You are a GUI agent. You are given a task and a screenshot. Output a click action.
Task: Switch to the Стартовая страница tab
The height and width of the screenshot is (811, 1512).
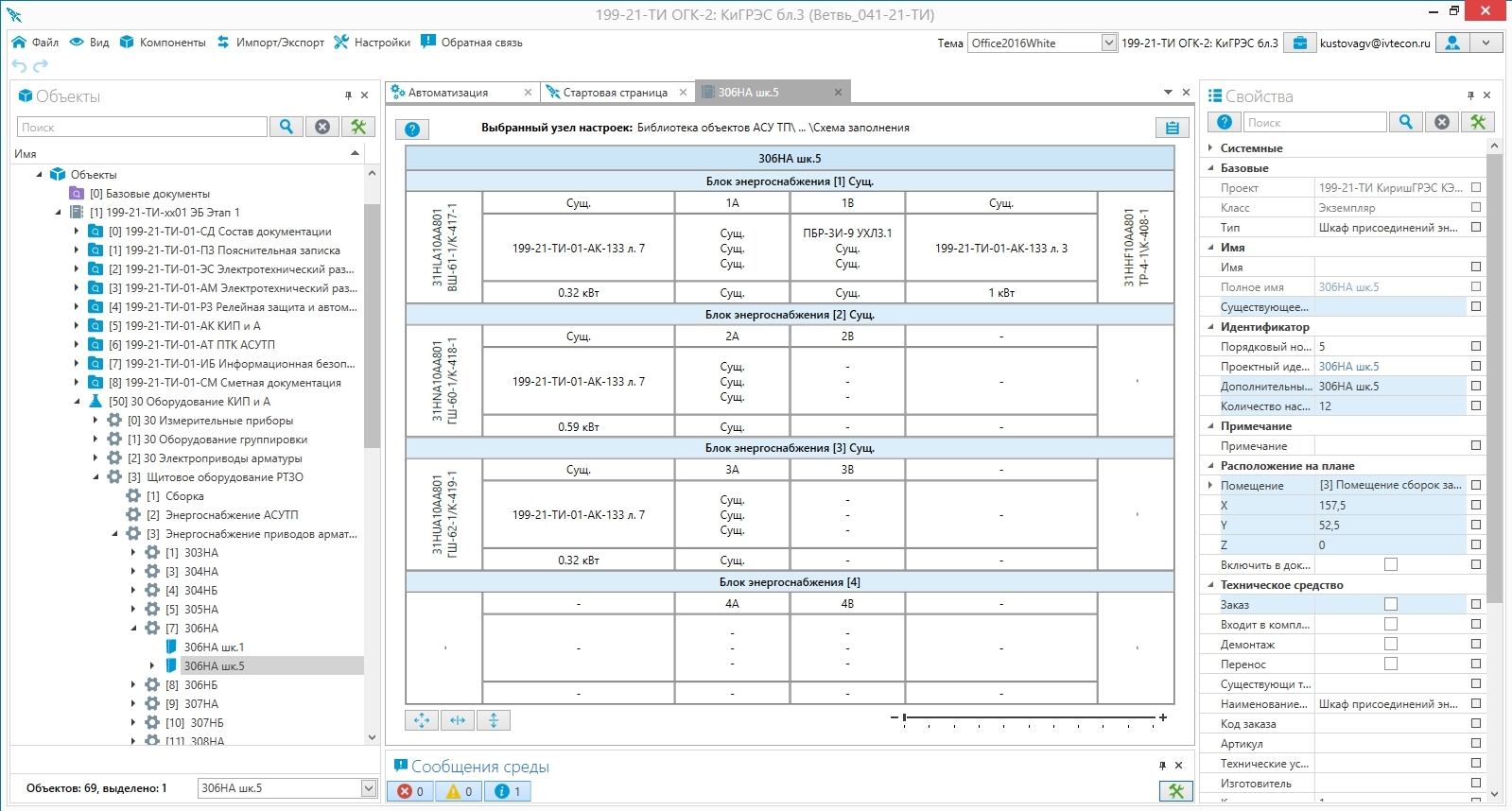point(616,92)
